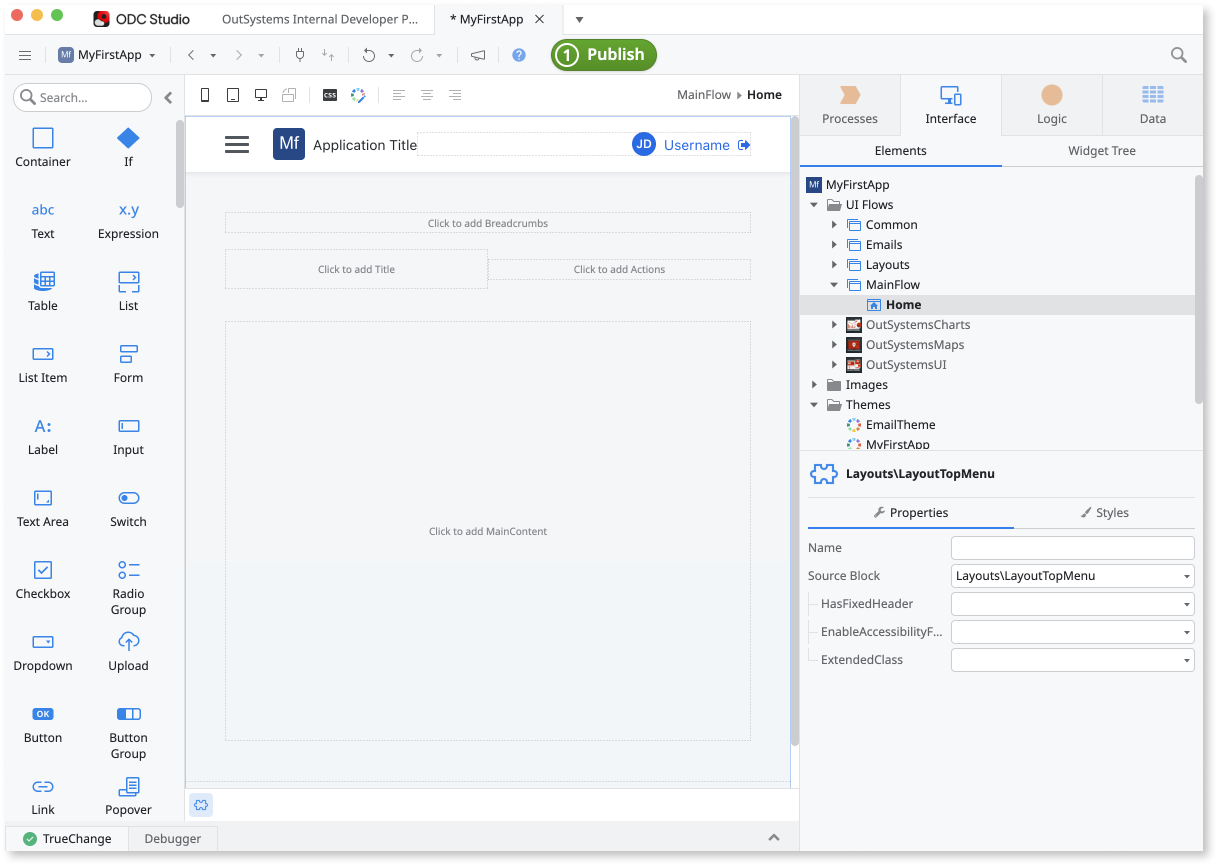Screen dimensions: 1218x866
Task: Open the HasFixedHeader dropdown
Action: [1188, 603]
